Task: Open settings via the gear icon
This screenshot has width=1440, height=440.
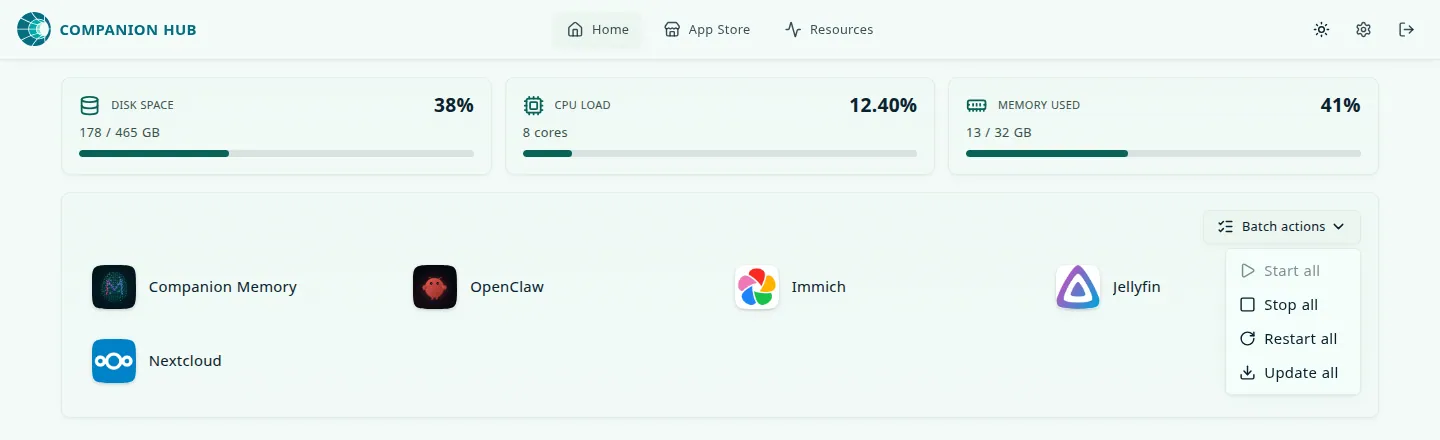Action: (1364, 30)
